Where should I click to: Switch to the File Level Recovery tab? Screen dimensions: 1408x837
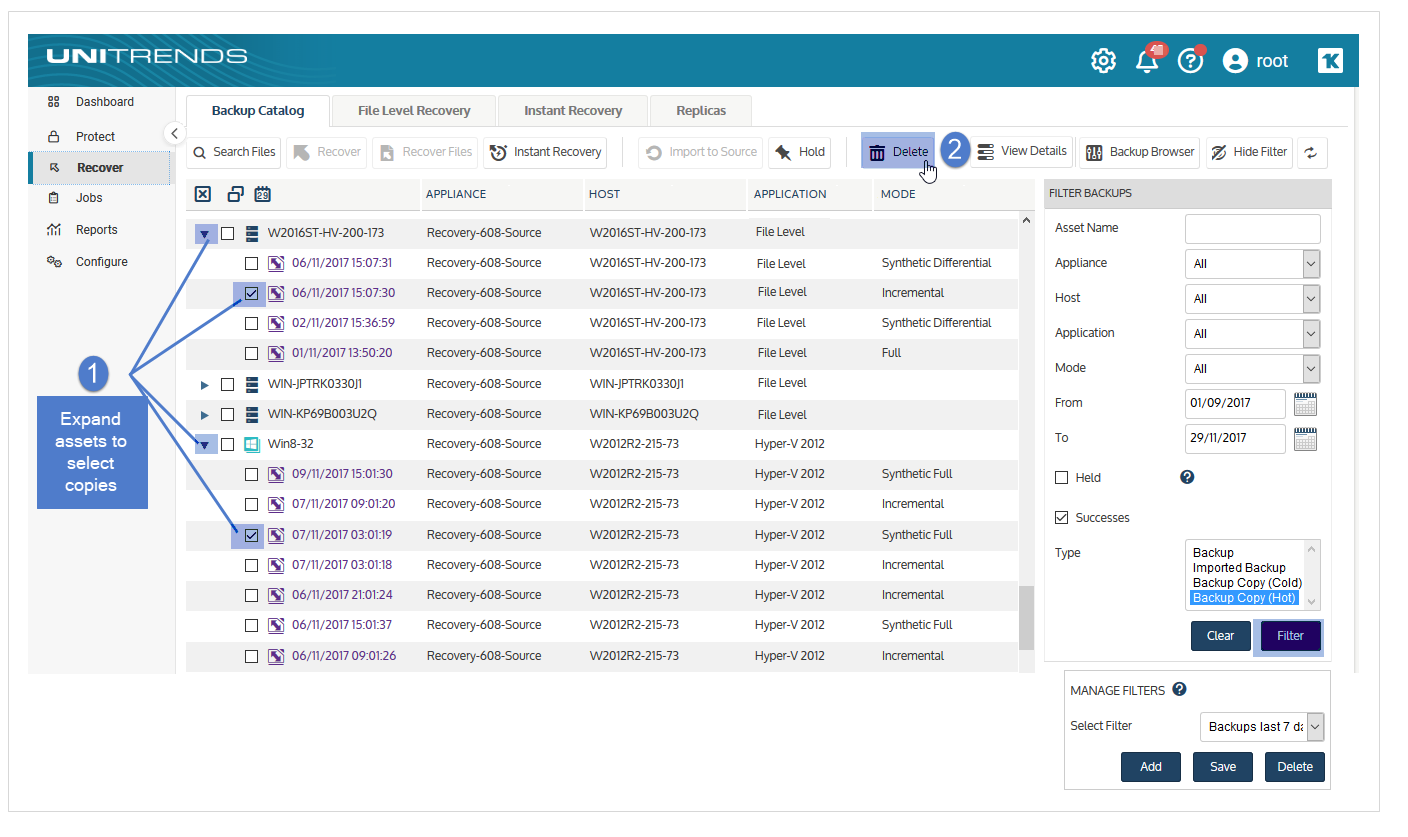[413, 111]
